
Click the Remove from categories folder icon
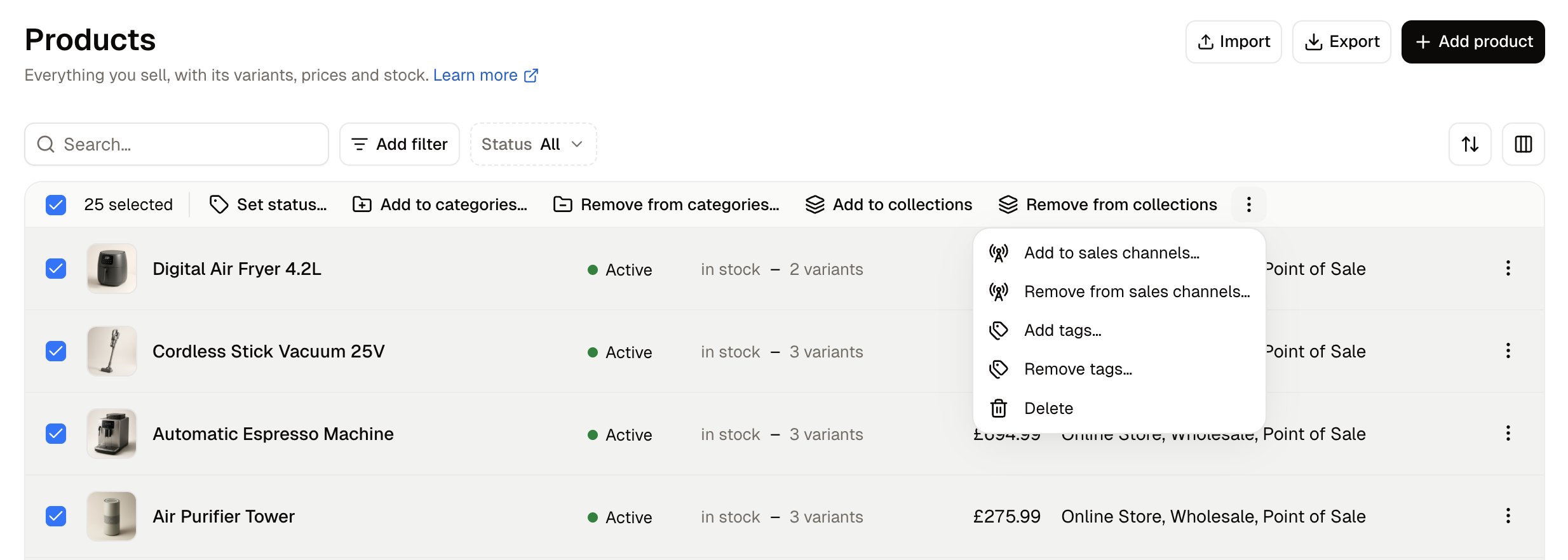562,204
